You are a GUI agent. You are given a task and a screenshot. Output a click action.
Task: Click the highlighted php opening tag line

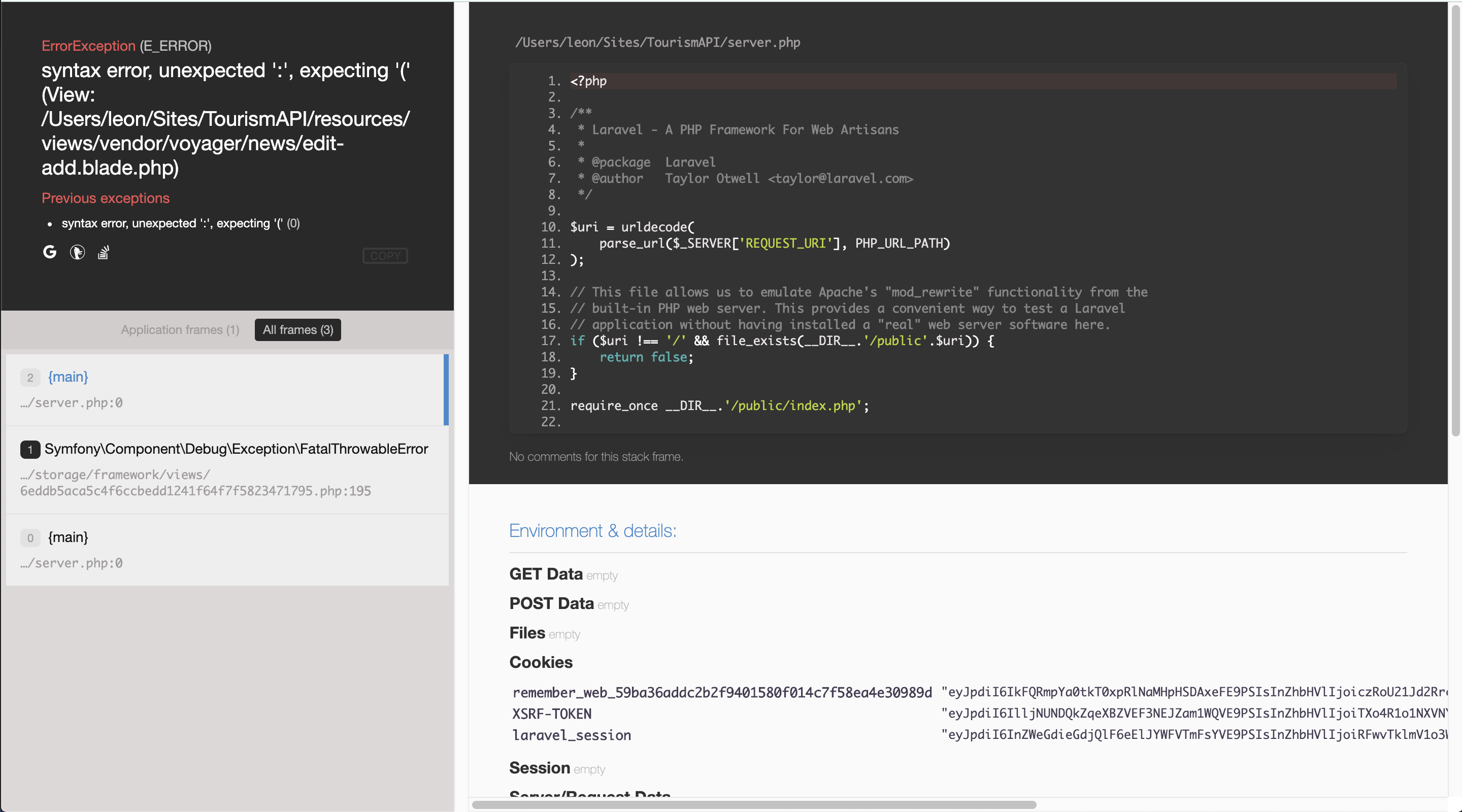tap(587, 81)
